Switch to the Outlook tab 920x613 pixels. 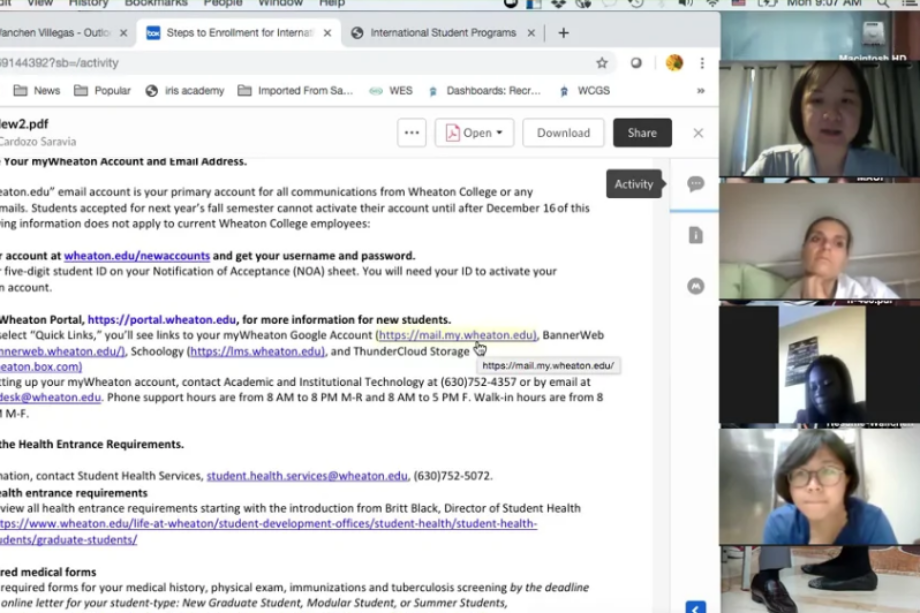click(55, 33)
